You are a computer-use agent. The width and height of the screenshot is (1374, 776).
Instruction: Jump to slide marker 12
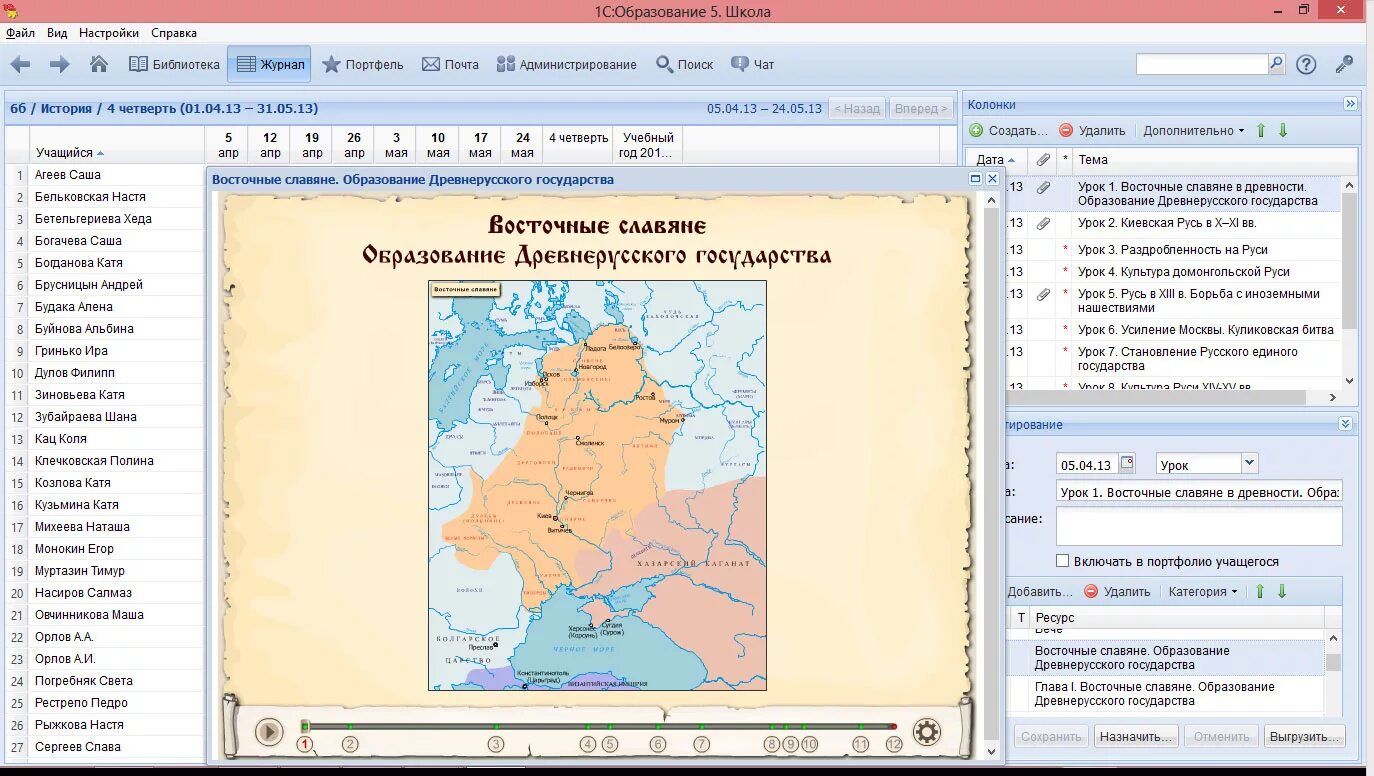894,744
